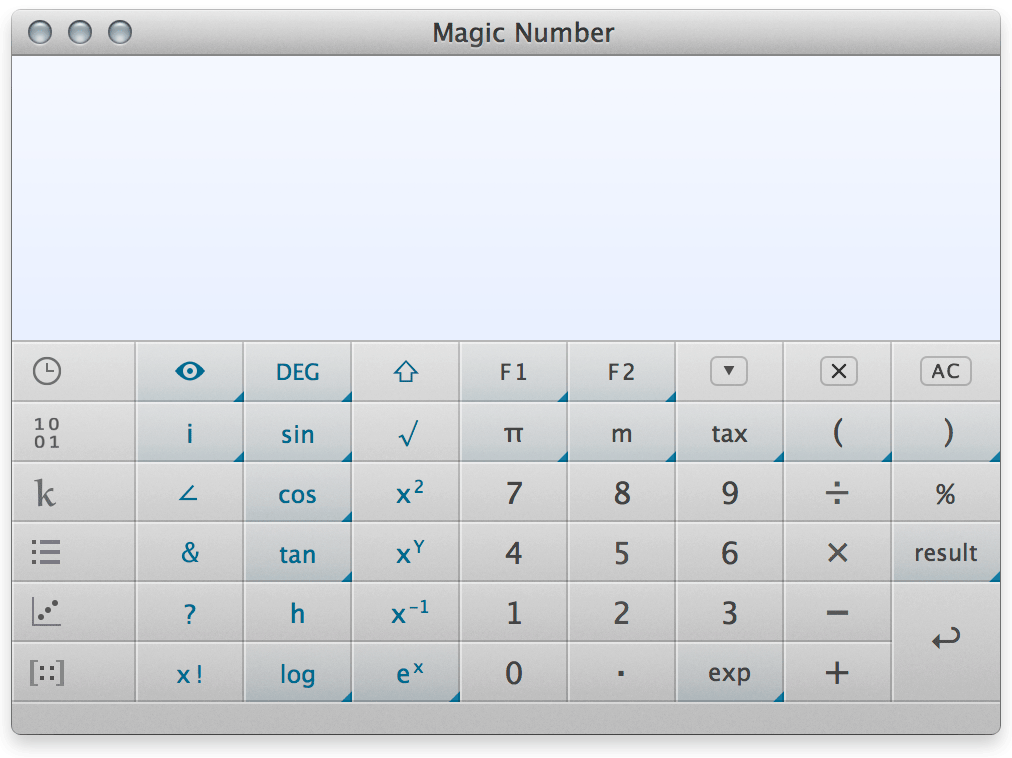1012x758 pixels.
Task: Click the return arrow enter key
Action: pos(946,641)
